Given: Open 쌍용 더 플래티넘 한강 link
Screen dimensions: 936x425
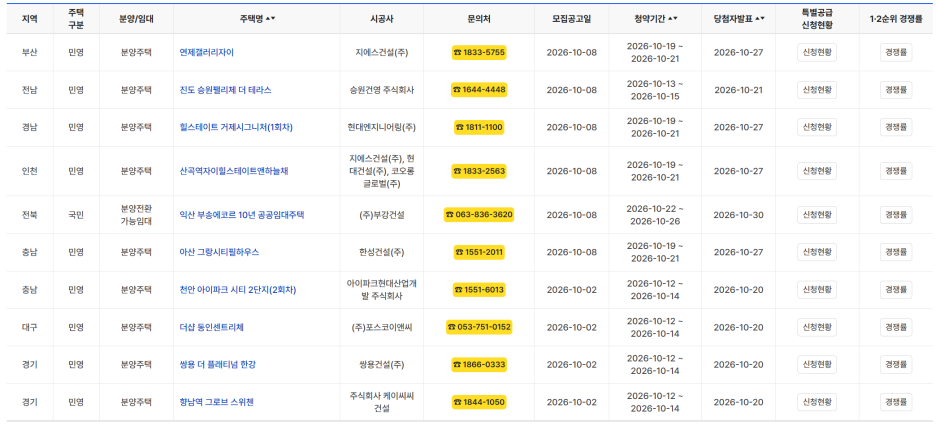Looking at the screenshot, I should (x=217, y=365).
